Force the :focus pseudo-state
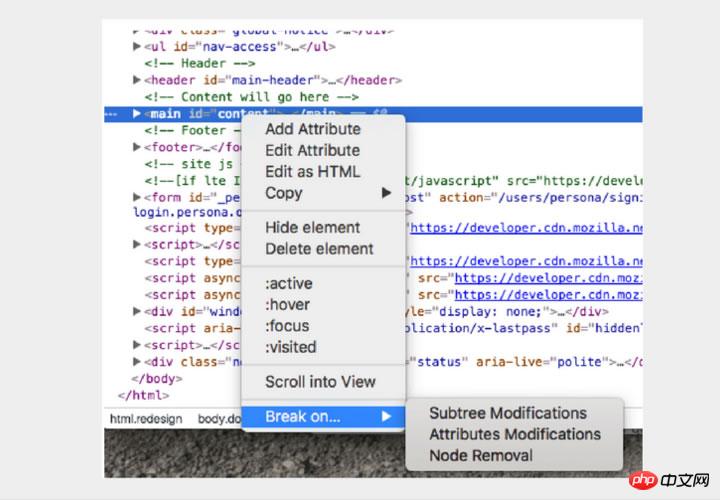The height and width of the screenshot is (500, 720). pos(323,326)
